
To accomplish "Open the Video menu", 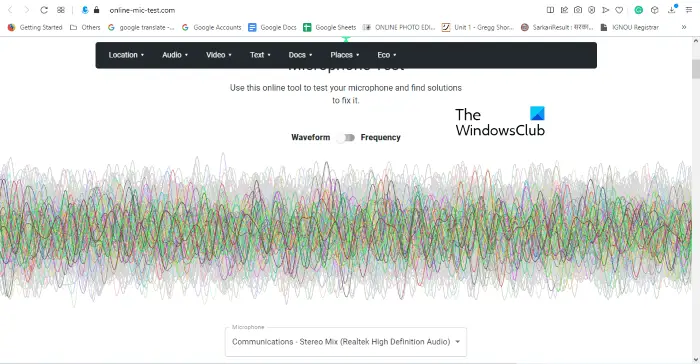I will click(219, 55).
